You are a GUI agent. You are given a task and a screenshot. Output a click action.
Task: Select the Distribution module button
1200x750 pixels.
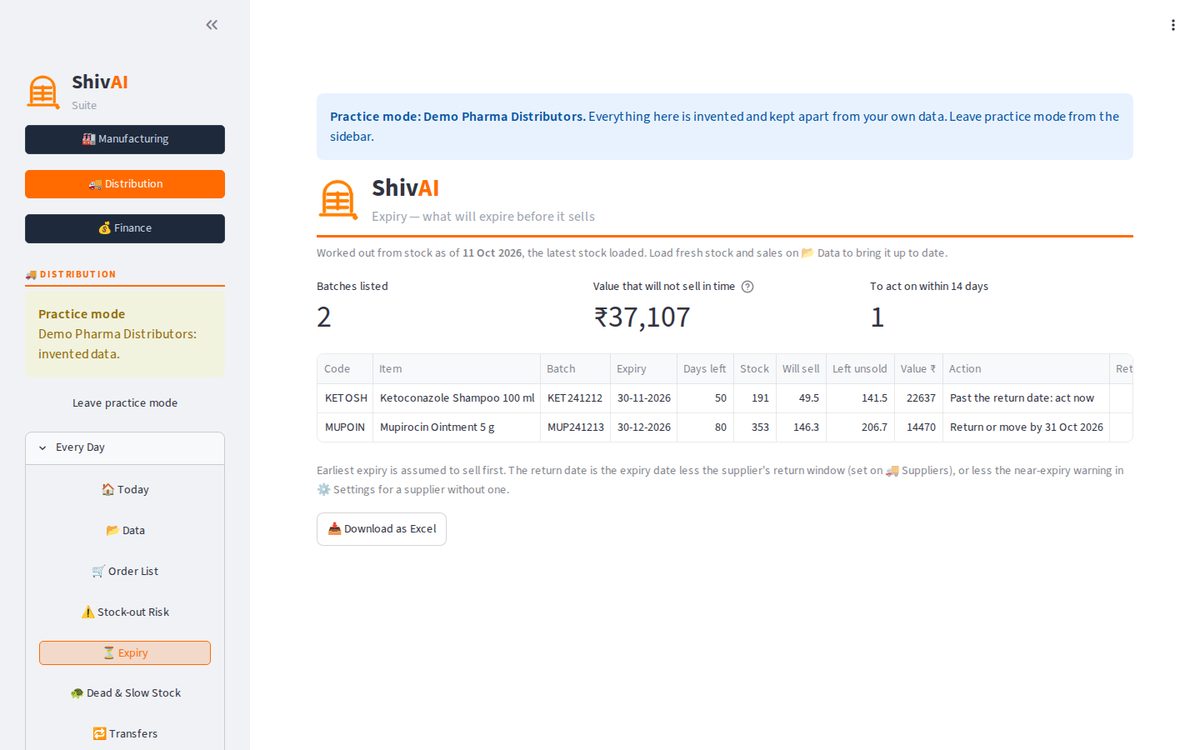tap(125, 184)
